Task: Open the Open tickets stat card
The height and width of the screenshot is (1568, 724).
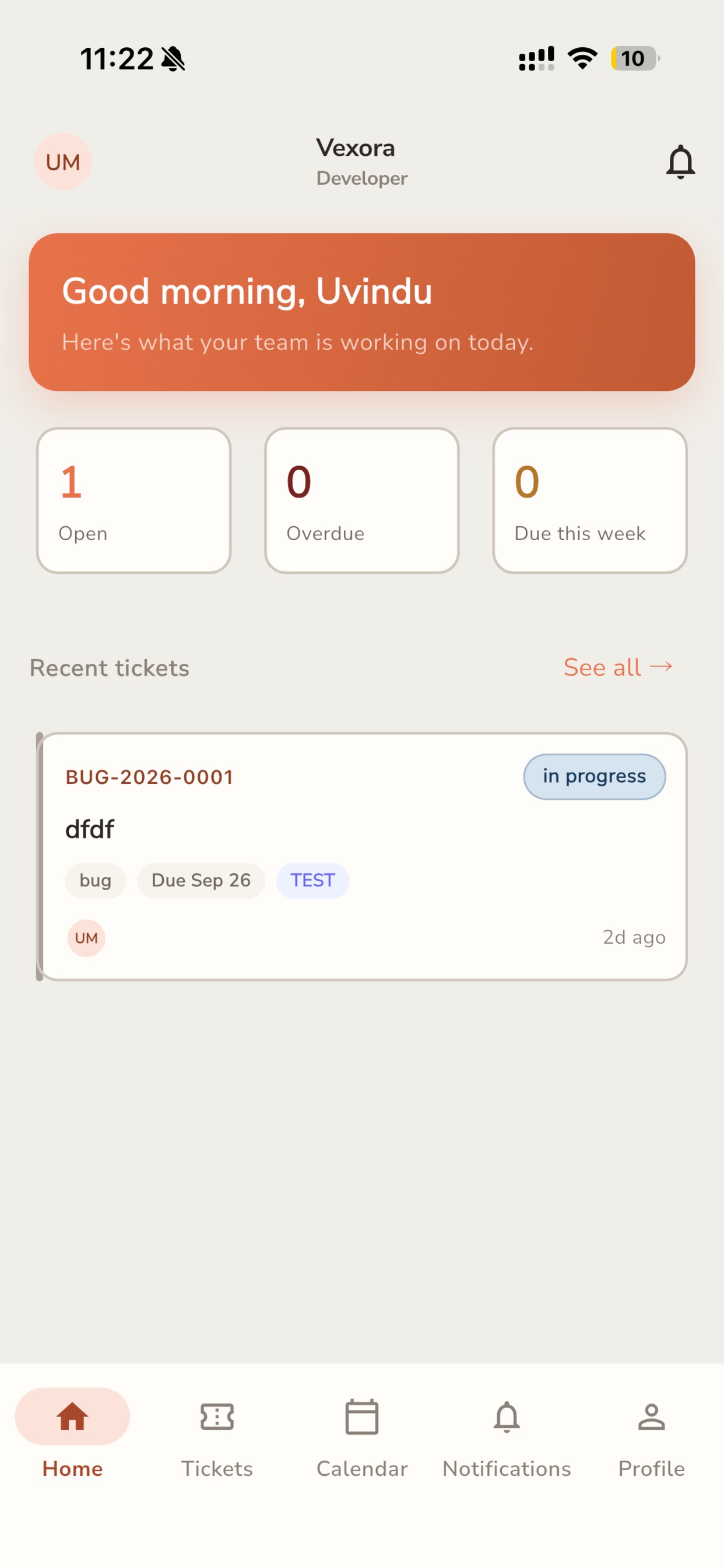Action: tap(134, 501)
